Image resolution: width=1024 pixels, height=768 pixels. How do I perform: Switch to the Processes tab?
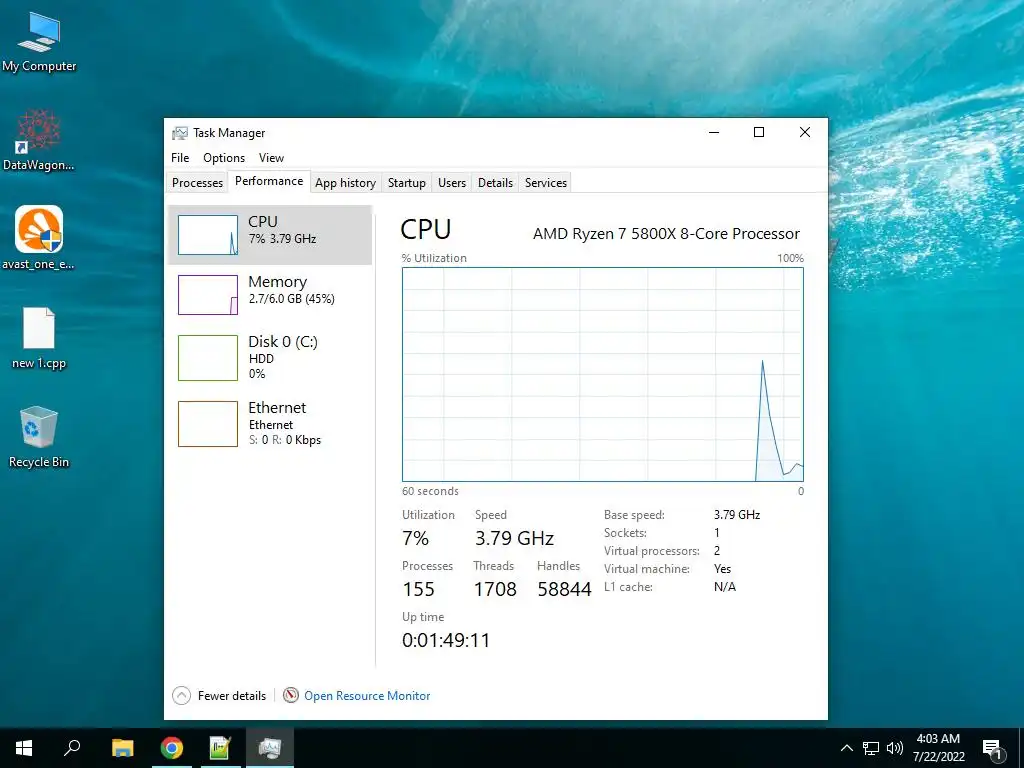coord(197,183)
